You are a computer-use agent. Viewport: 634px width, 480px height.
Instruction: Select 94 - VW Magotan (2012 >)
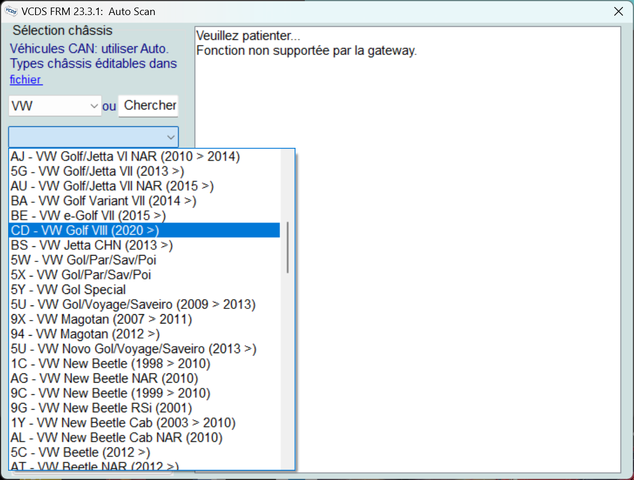144,334
